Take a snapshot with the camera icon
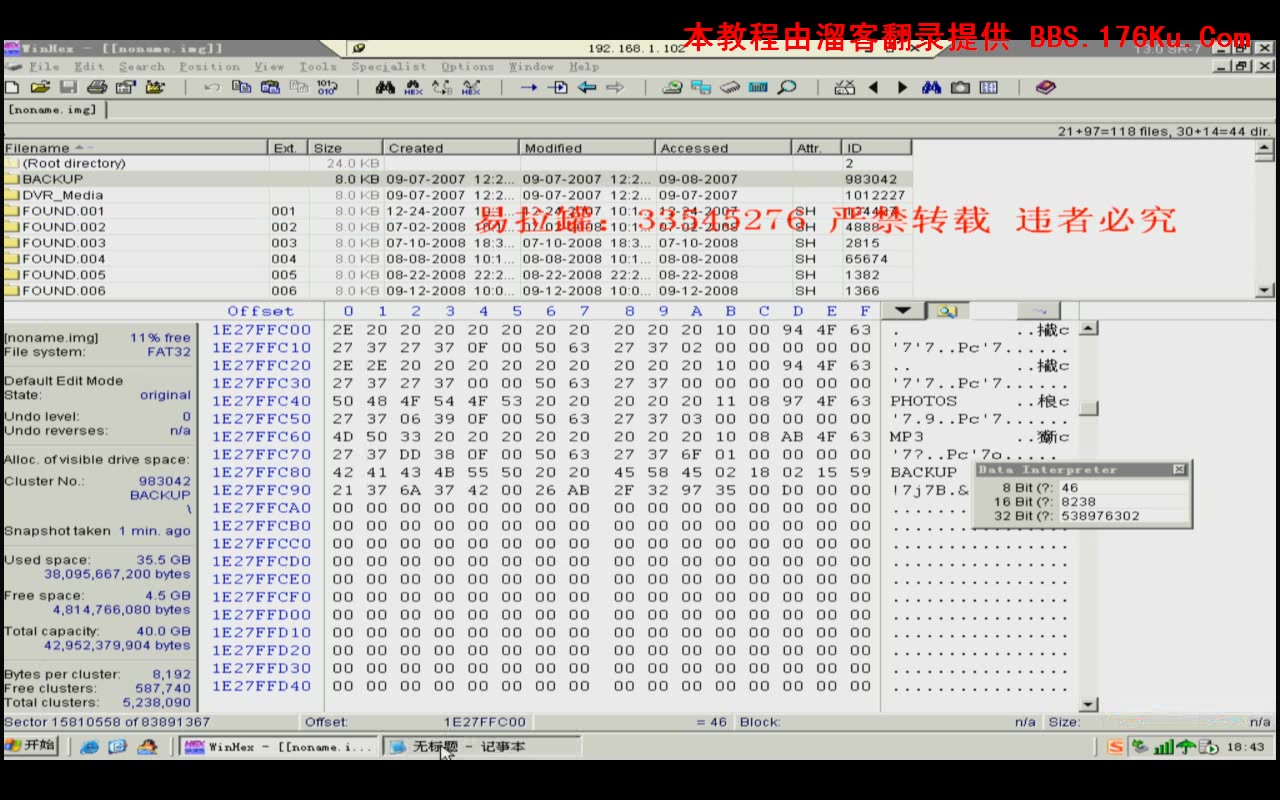Screen dimensions: 1280x800 pos(960,88)
